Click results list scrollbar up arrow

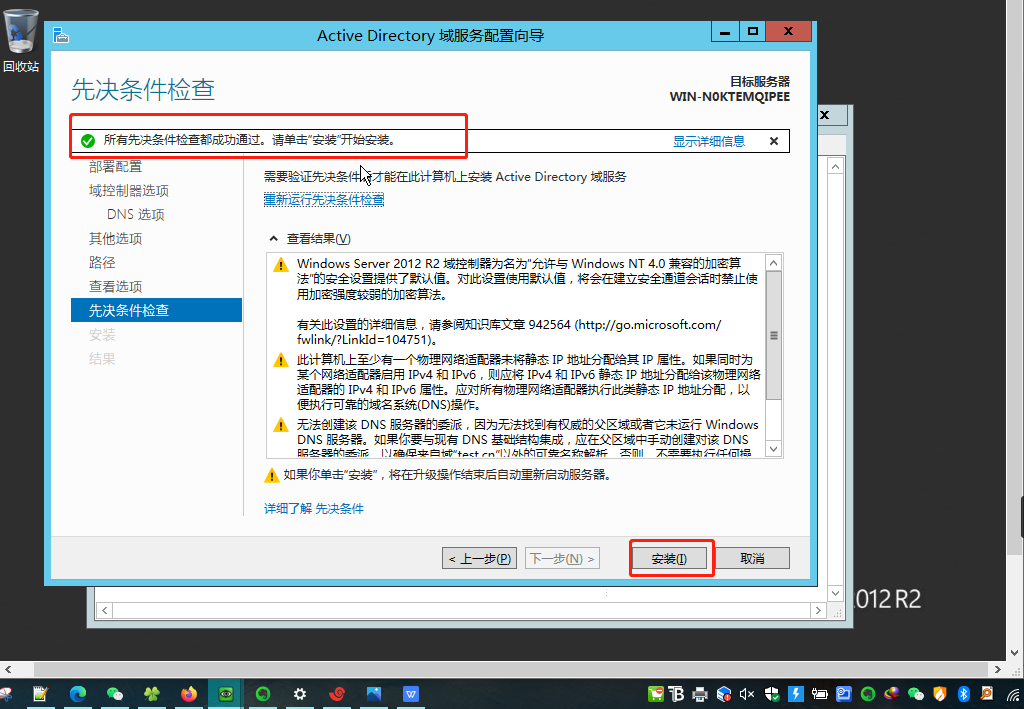pyautogui.click(x=774, y=262)
